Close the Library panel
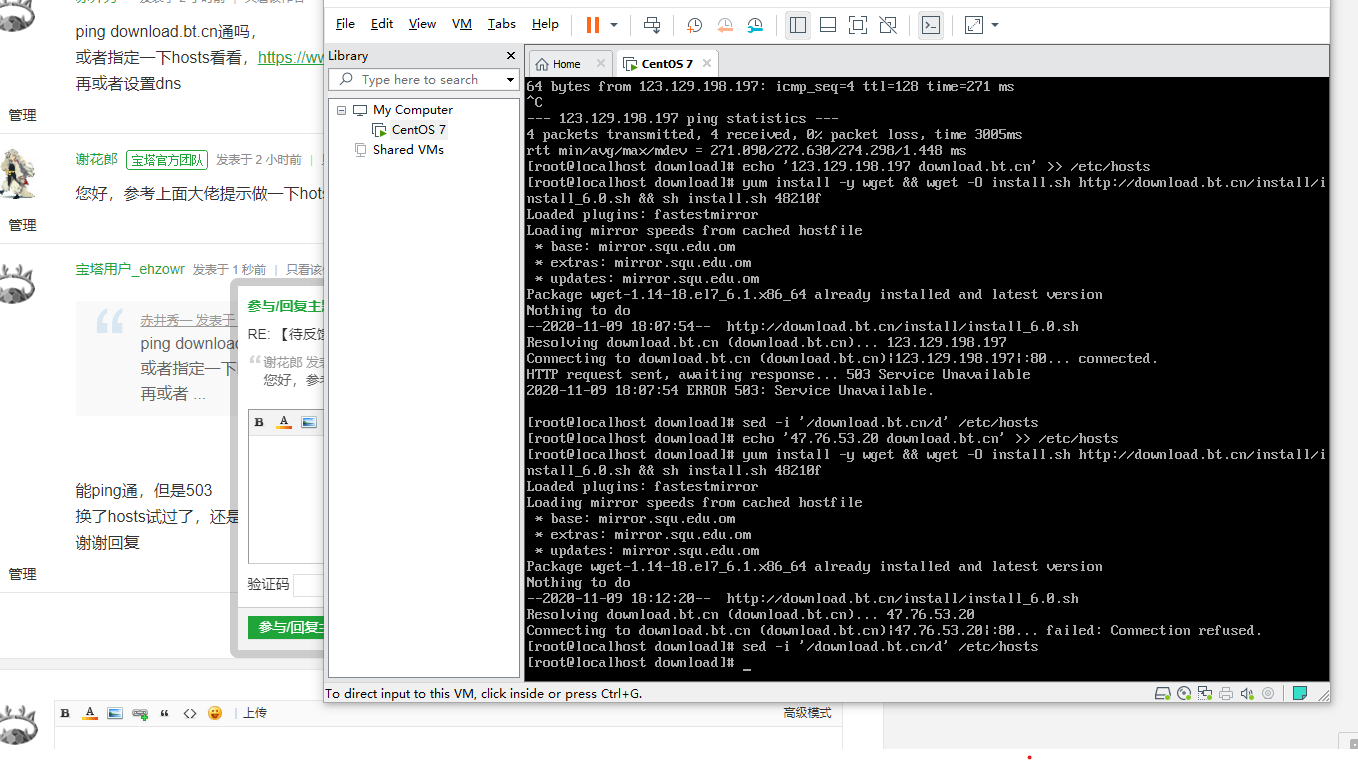Screen dimensions: 1358x760 [511, 56]
